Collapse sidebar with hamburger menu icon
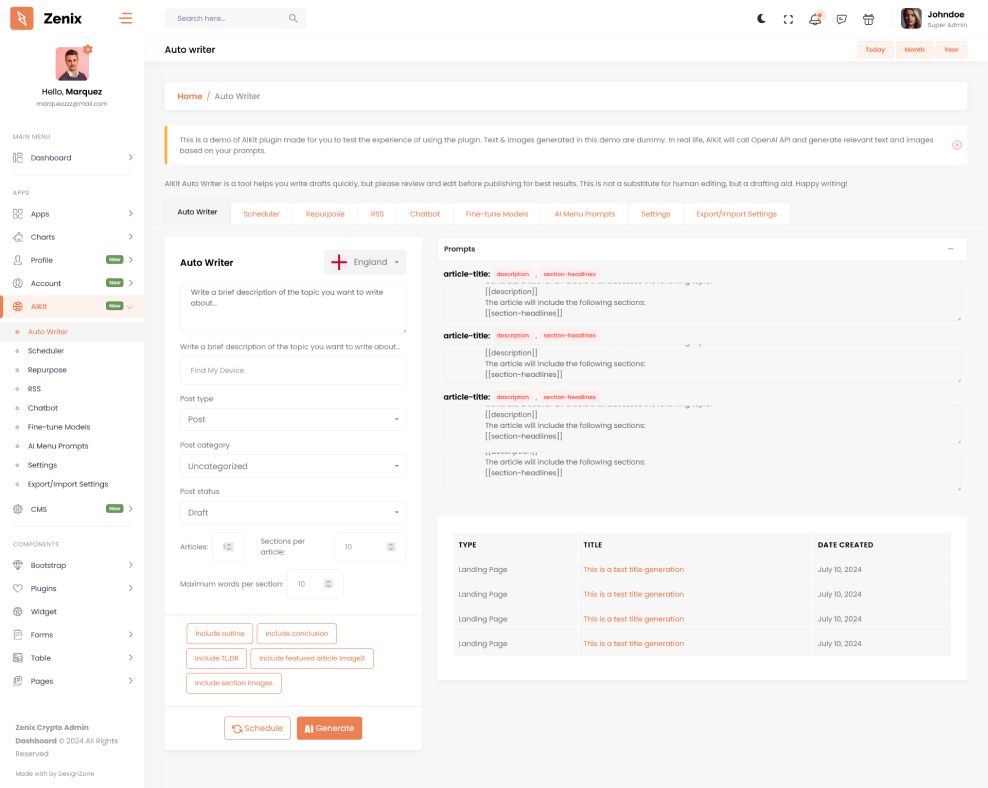 [125, 18]
